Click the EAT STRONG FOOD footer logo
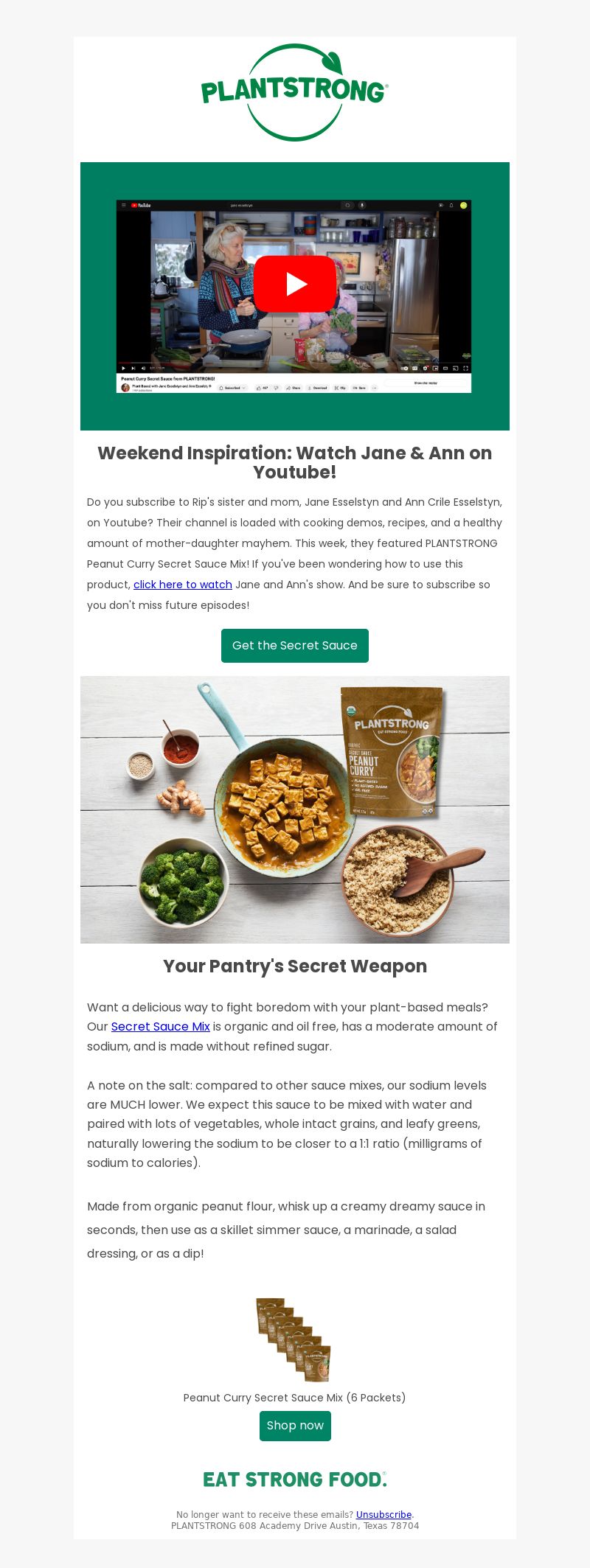This screenshot has width=590, height=1568. [295, 1480]
